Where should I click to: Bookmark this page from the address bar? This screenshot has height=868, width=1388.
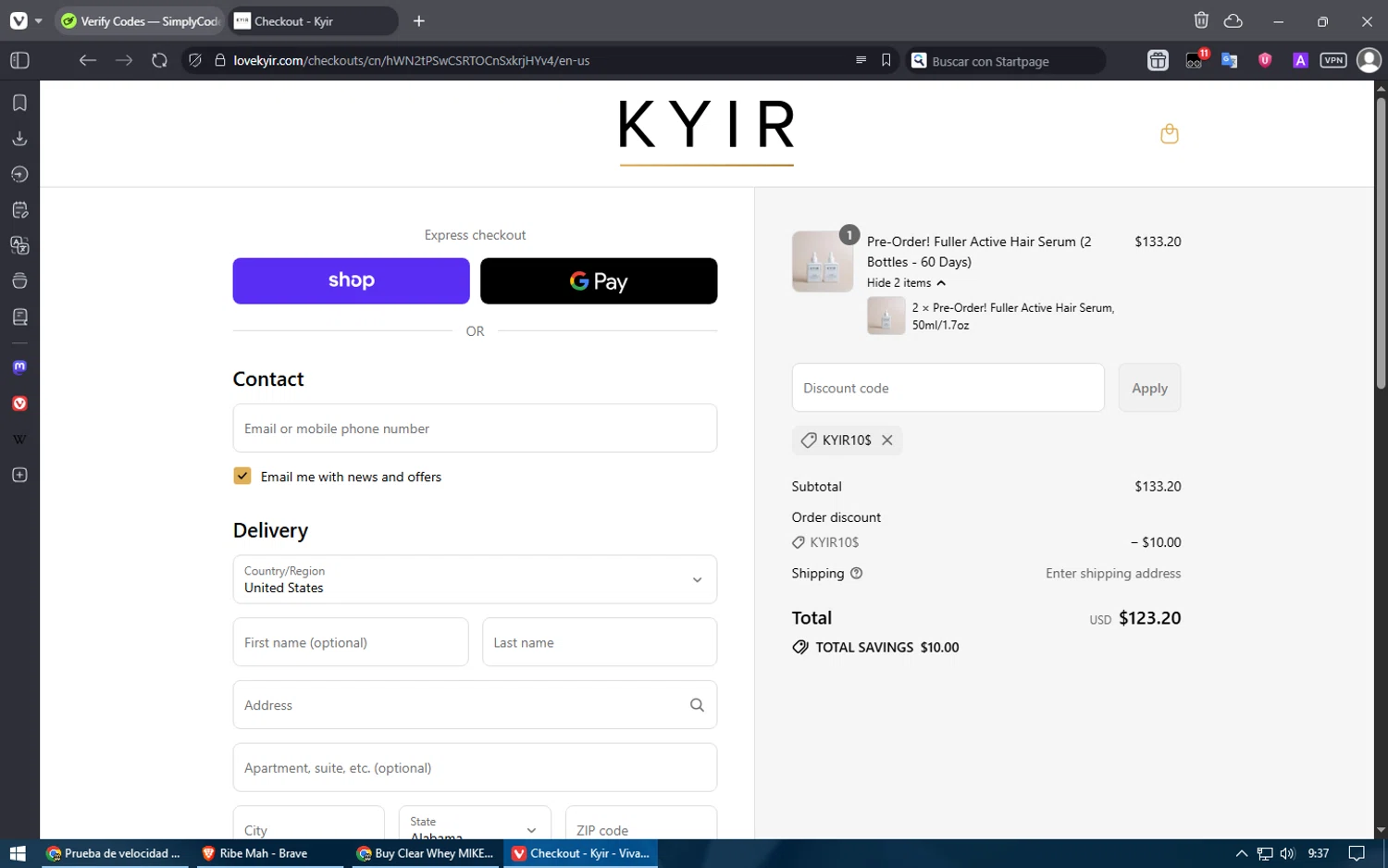coord(886,60)
